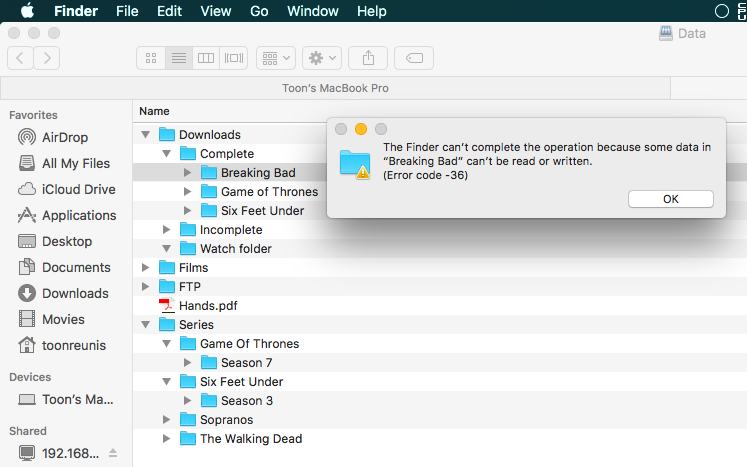This screenshot has height=467, width=747.
Task: Open Desktop from the sidebar
Action: (55, 241)
